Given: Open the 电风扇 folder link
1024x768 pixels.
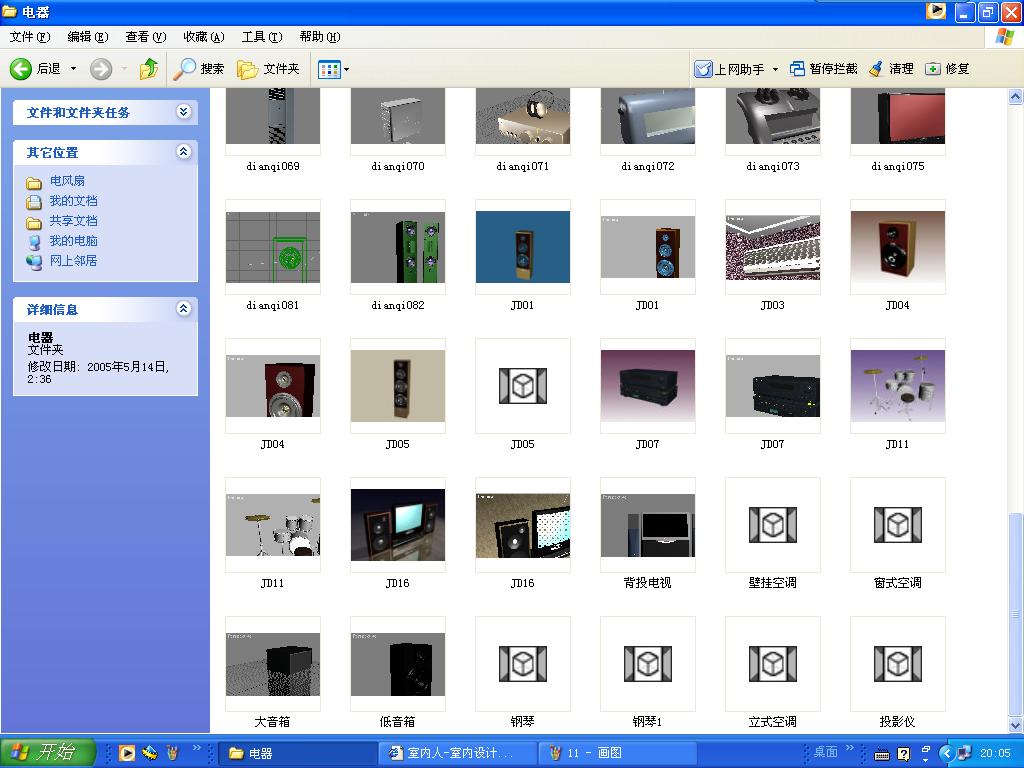Looking at the screenshot, I should point(67,181).
